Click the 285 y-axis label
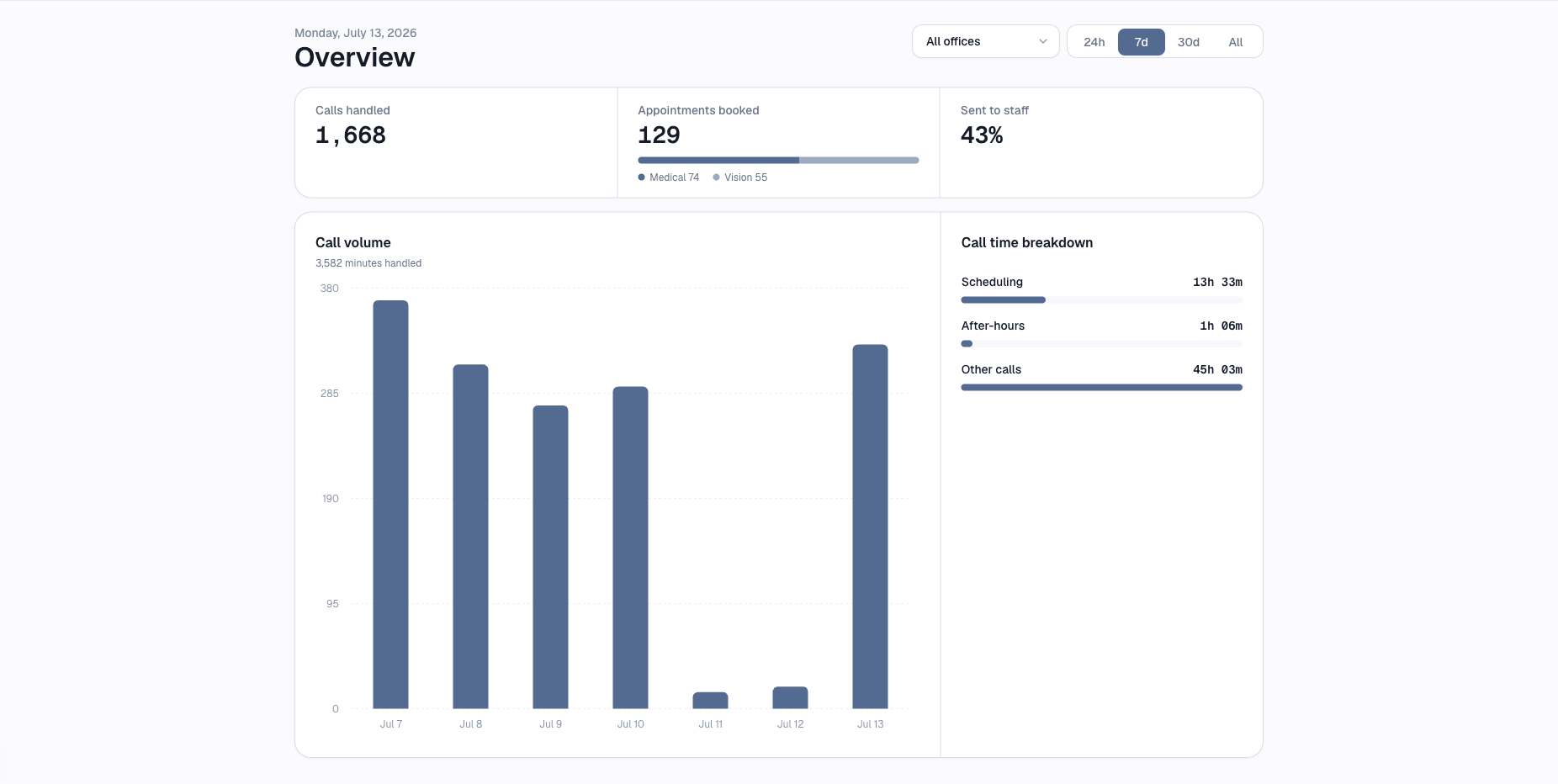Viewport: 1558px width, 784px height. [x=329, y=394]
